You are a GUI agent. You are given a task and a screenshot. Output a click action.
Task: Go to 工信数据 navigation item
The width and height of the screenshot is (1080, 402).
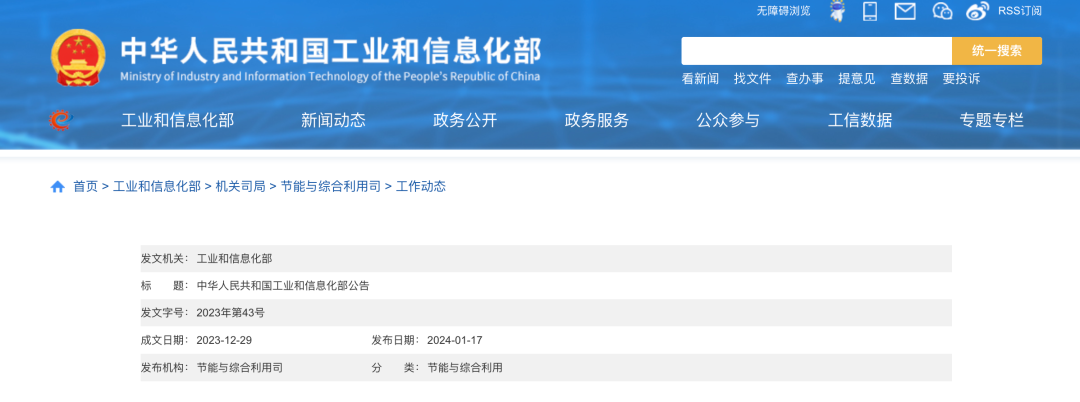click(x=860, y=120)
